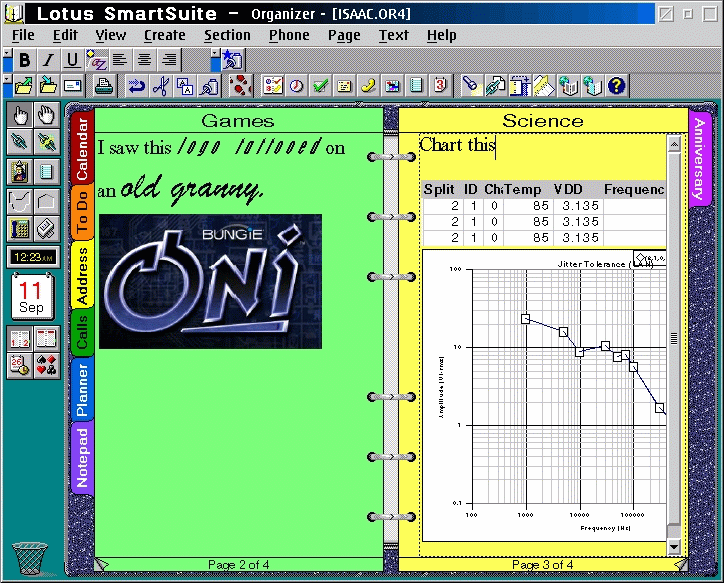This screenshot has width=724, height=583.
Task: Open Help with the question mark icon
Action: point(616,86)
